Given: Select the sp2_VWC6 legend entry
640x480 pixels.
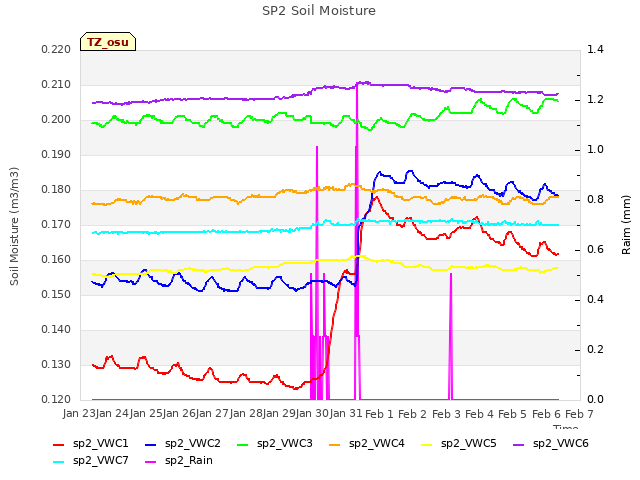Looking at the screenshot, I should [551, 444].
